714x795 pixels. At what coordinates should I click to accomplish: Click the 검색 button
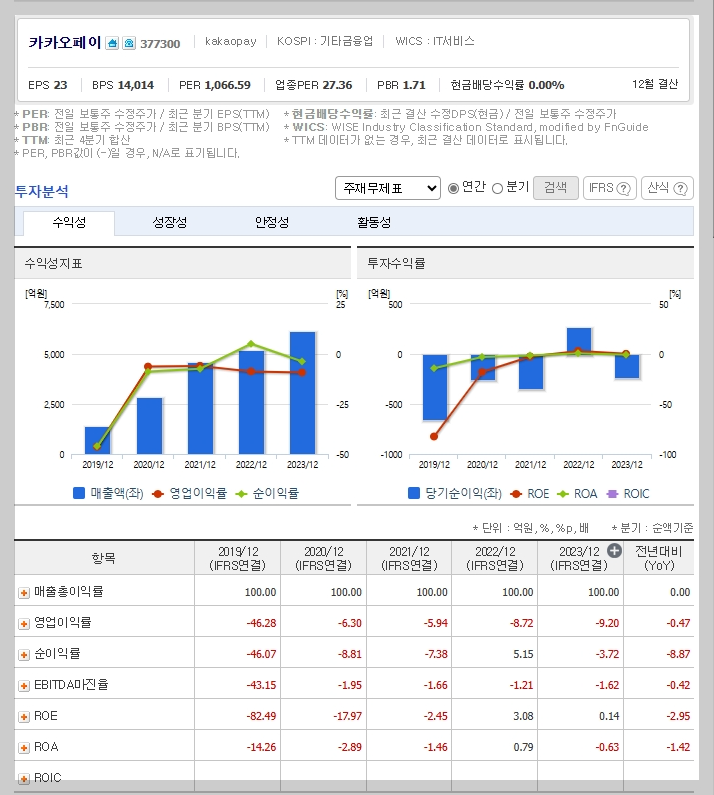[x=556, y=188]
